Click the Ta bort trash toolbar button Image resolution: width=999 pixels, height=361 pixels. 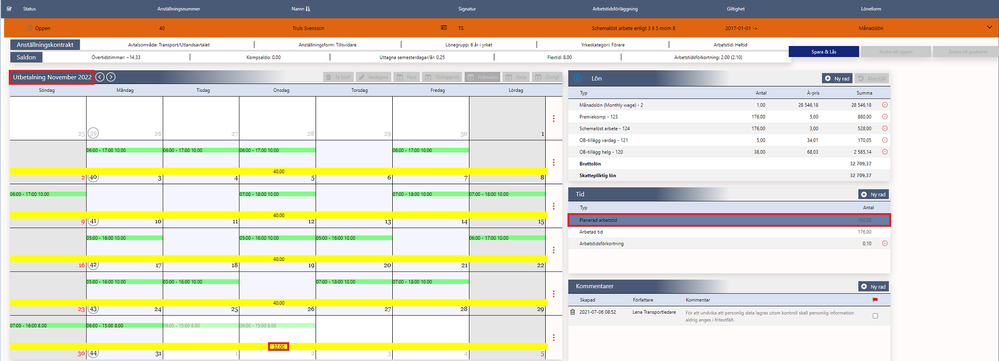click(x=338, y=78)
